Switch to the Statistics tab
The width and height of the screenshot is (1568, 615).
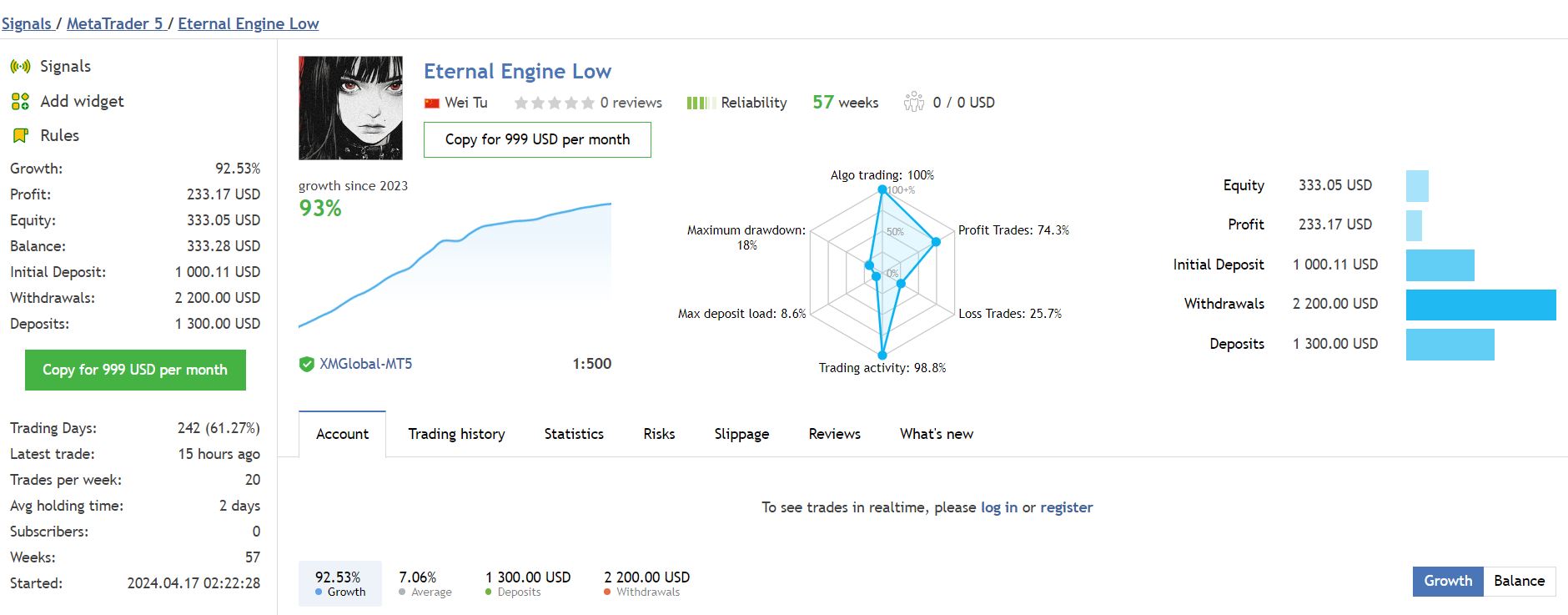click(x=574, y=434)
